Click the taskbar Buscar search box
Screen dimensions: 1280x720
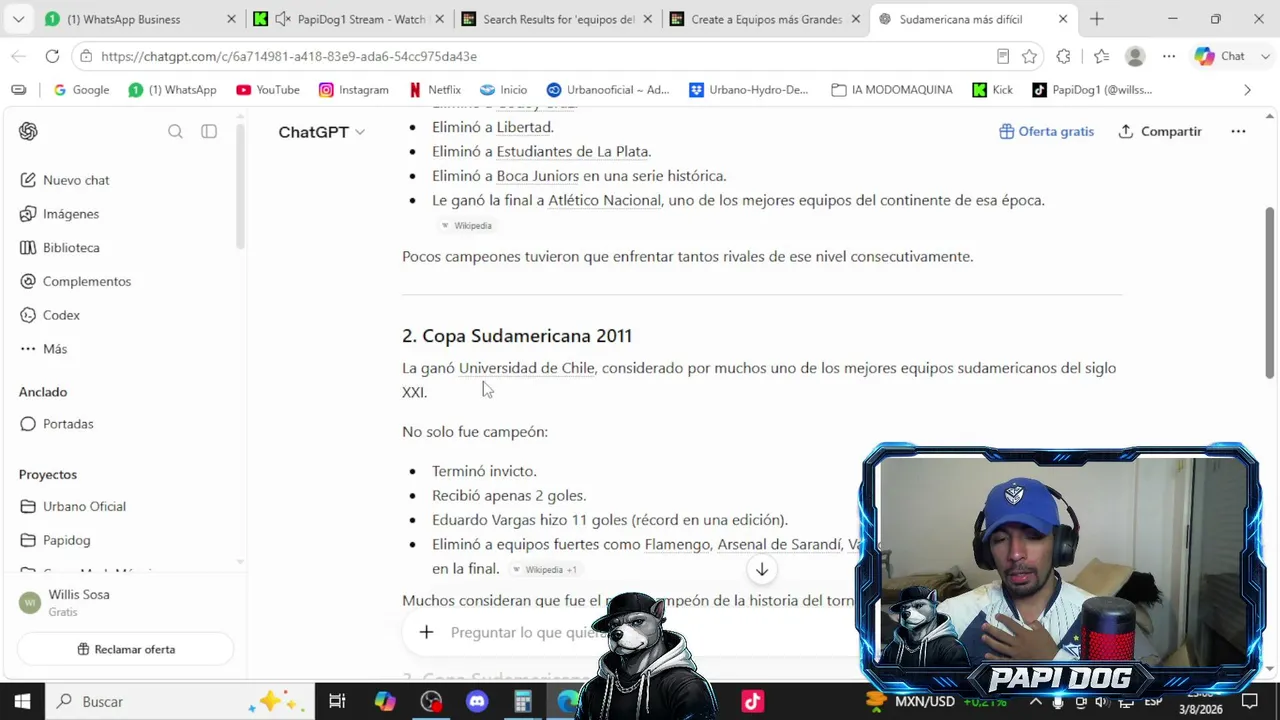point(180,701)
